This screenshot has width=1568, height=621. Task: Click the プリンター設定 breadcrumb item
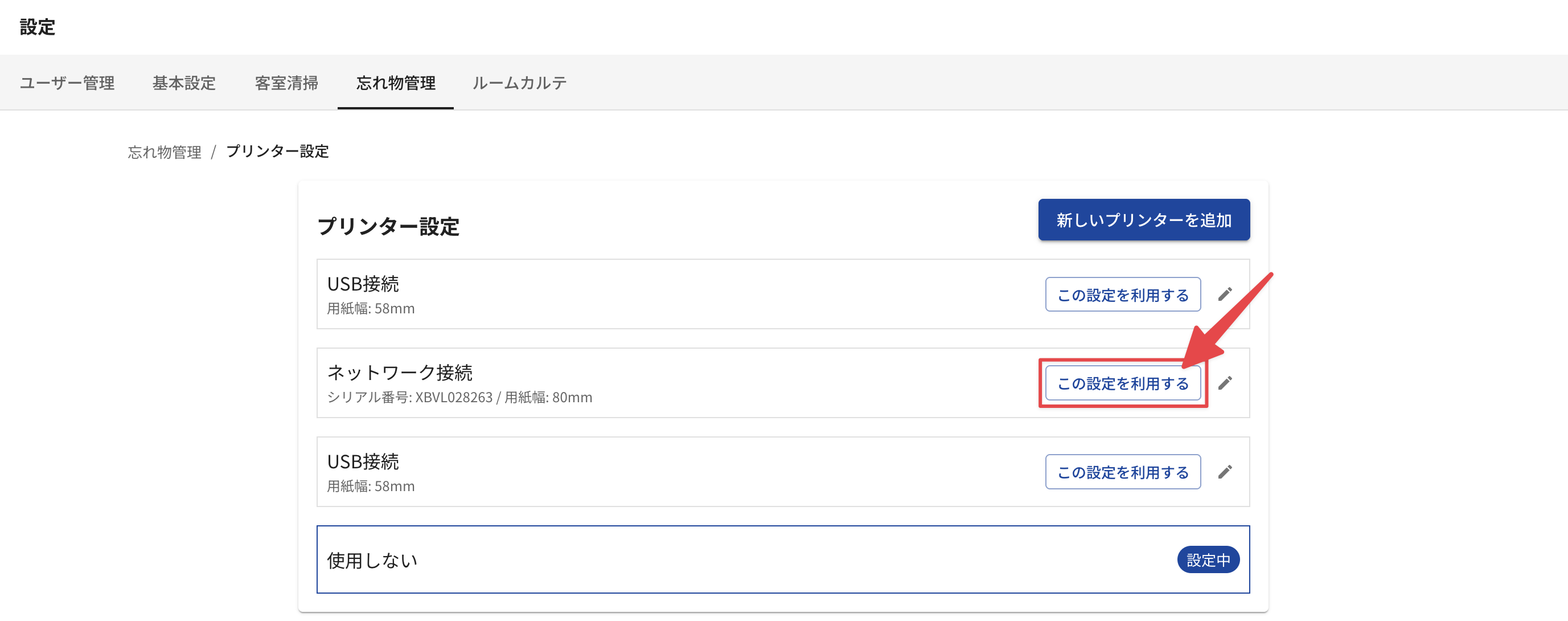coord(277,152)
